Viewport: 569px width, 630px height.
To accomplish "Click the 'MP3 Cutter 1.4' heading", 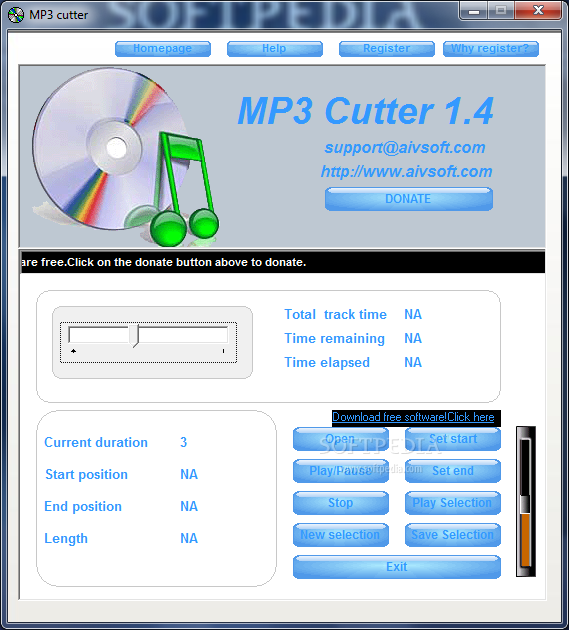I will coord(366,111).
